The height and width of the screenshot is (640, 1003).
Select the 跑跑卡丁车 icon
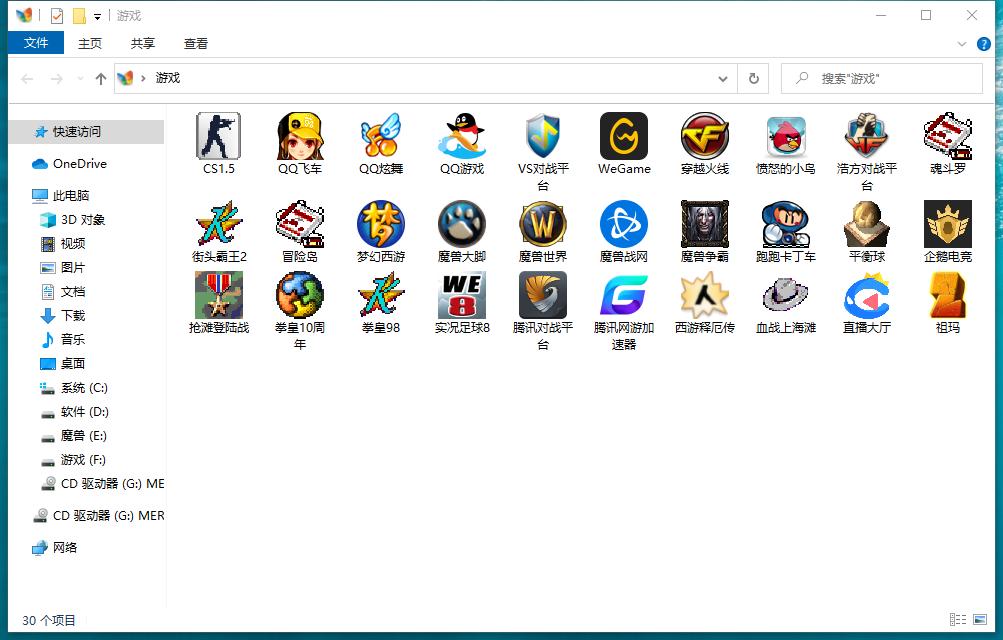click(786, 224)
